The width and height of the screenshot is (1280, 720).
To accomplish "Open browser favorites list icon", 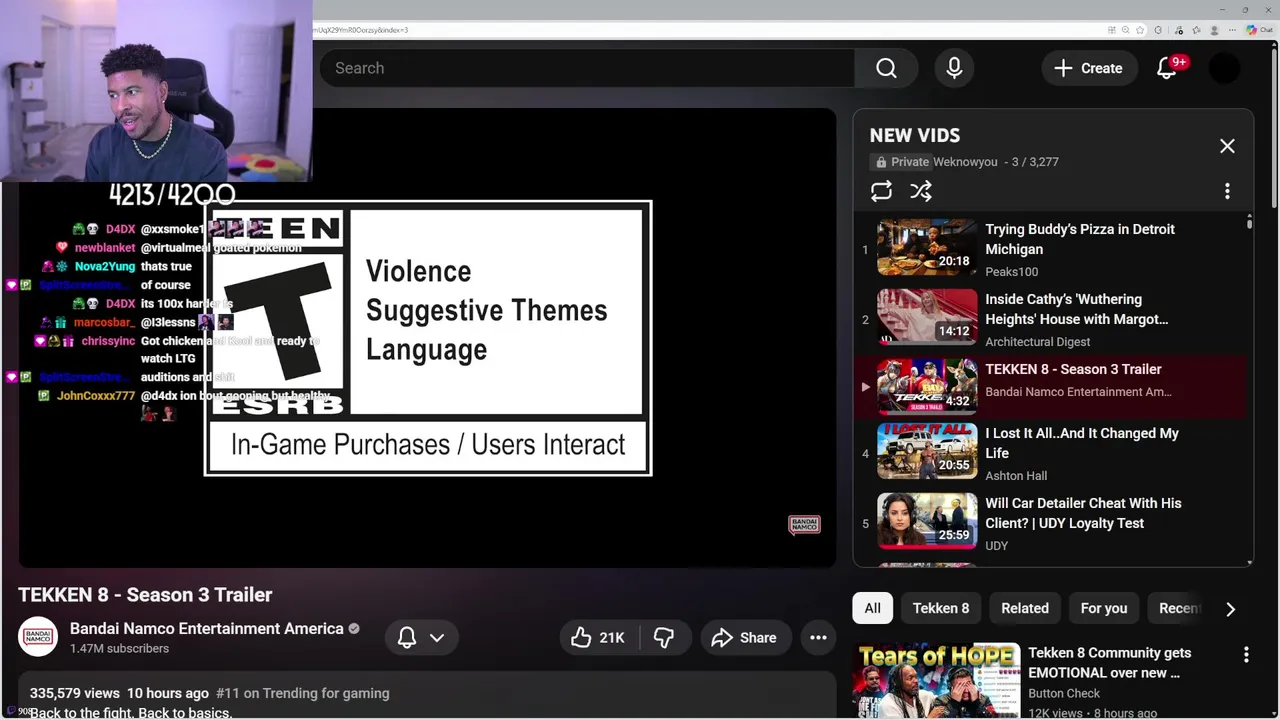I will [x=1196, y=30].
